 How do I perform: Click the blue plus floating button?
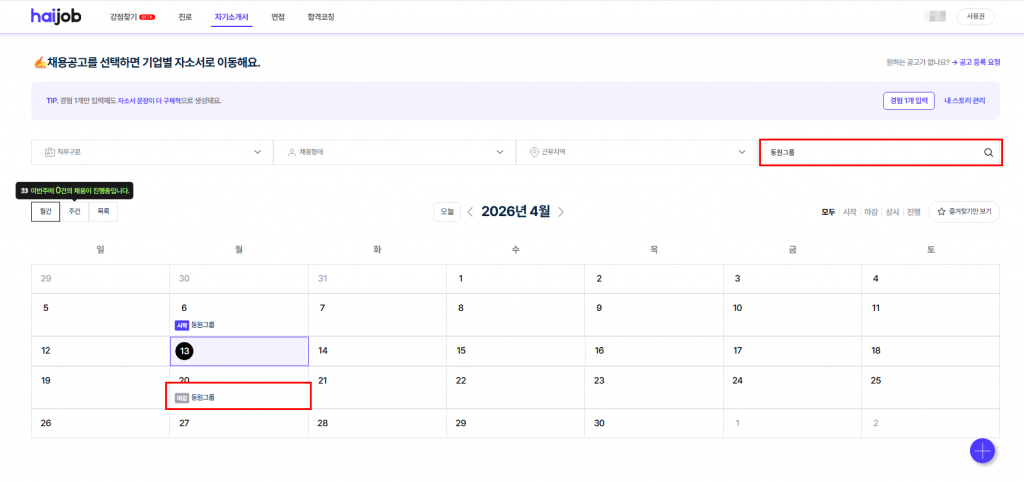coord(982,451)
